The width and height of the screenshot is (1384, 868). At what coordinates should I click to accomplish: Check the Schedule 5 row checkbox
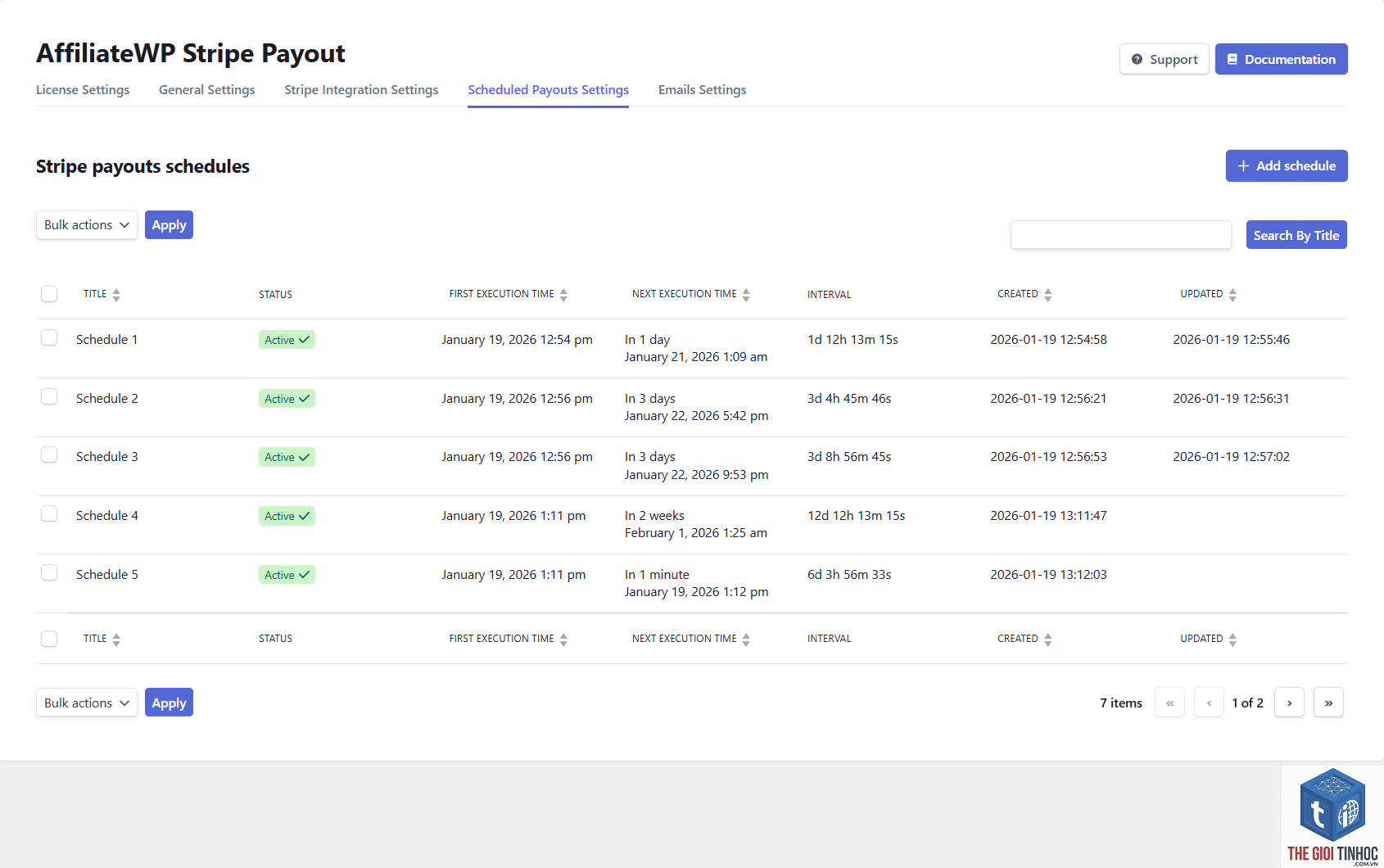pyautogui.click(x=49, y=572)
